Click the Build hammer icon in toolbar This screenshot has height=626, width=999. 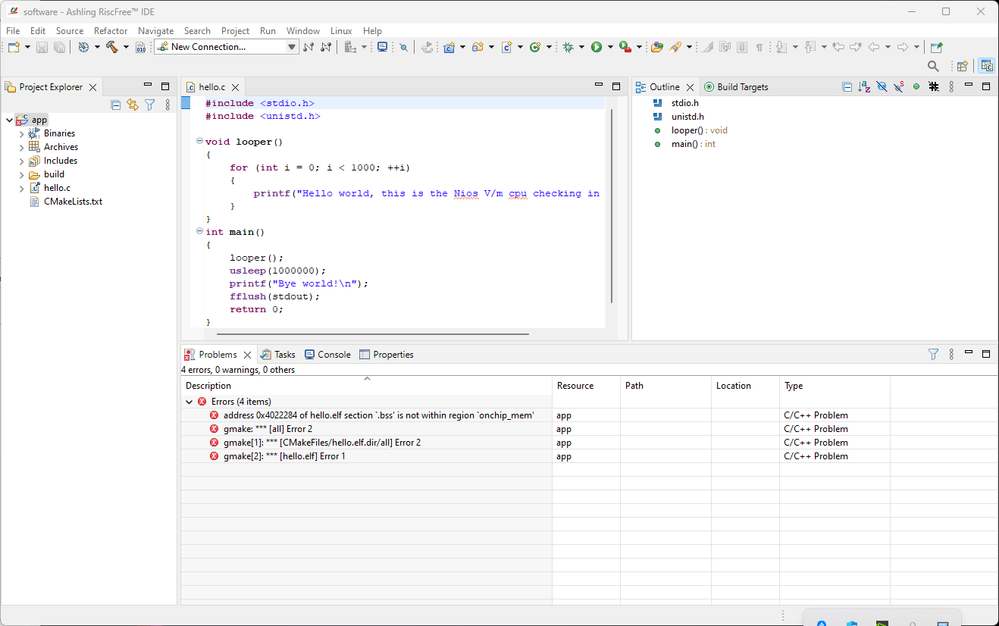tap(112, 47)
